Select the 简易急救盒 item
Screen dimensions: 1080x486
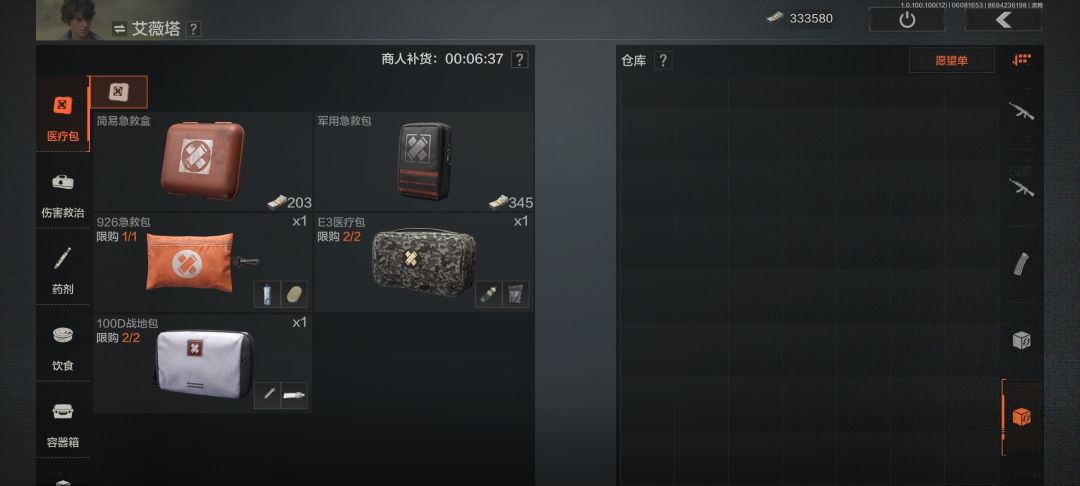203,162
